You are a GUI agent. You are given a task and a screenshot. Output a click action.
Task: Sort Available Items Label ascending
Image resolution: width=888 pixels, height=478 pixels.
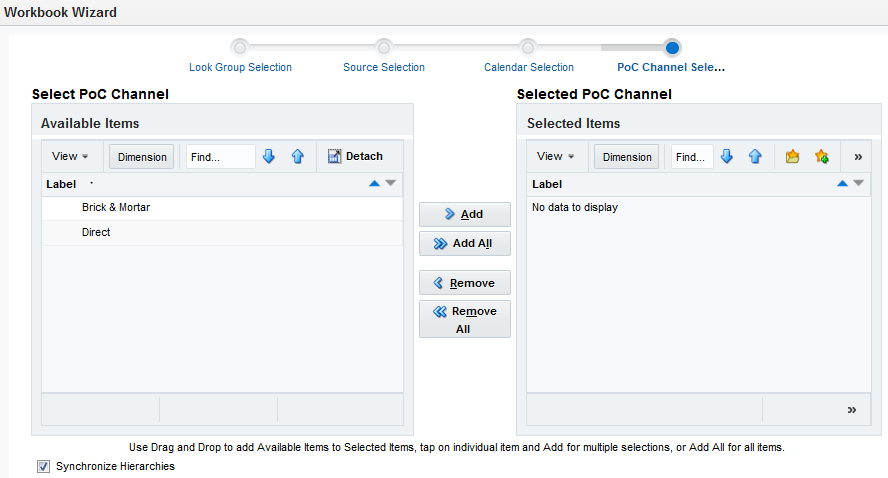pos(374,183)
